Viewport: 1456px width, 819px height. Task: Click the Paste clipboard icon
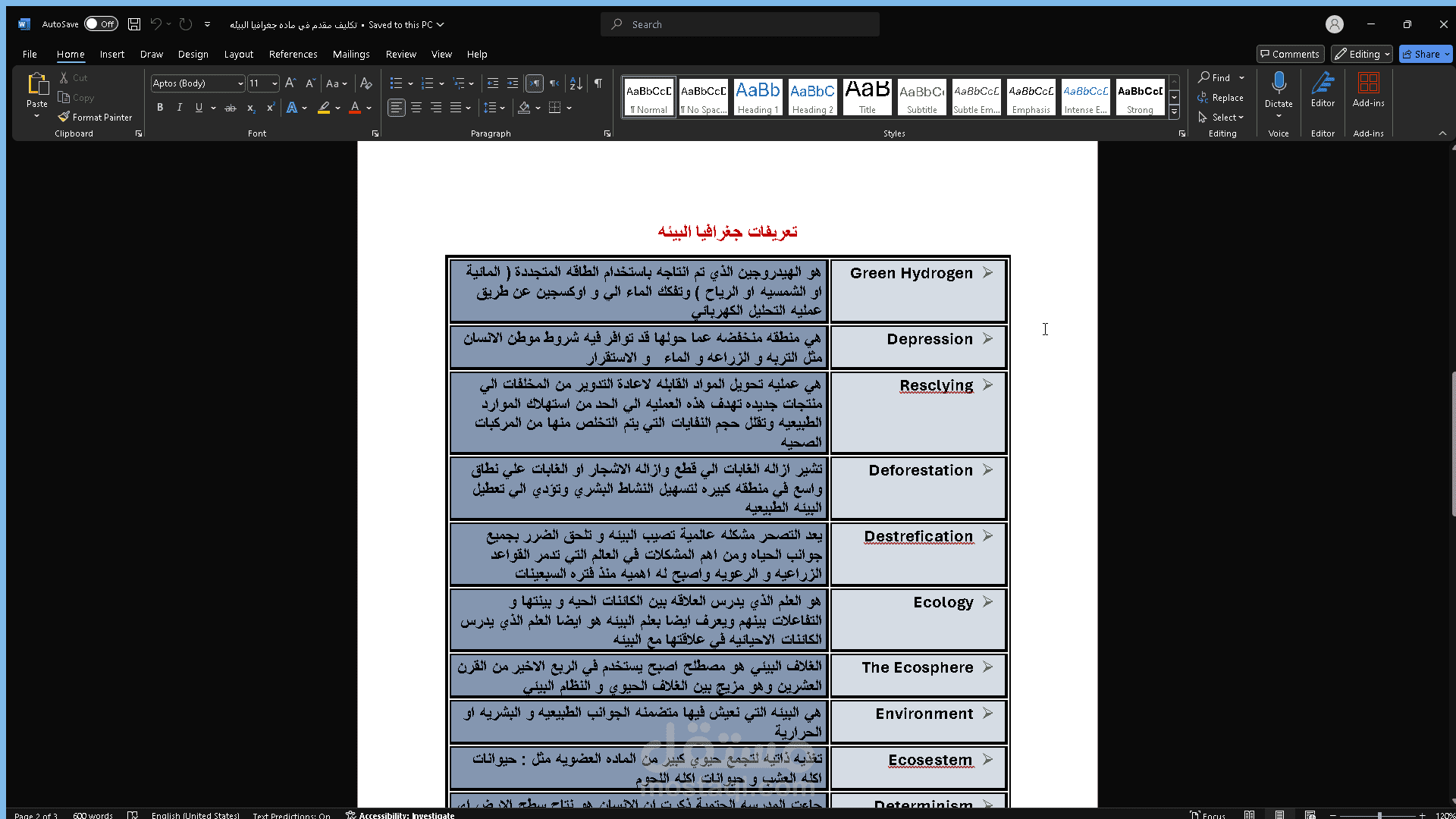click(37, 83)
